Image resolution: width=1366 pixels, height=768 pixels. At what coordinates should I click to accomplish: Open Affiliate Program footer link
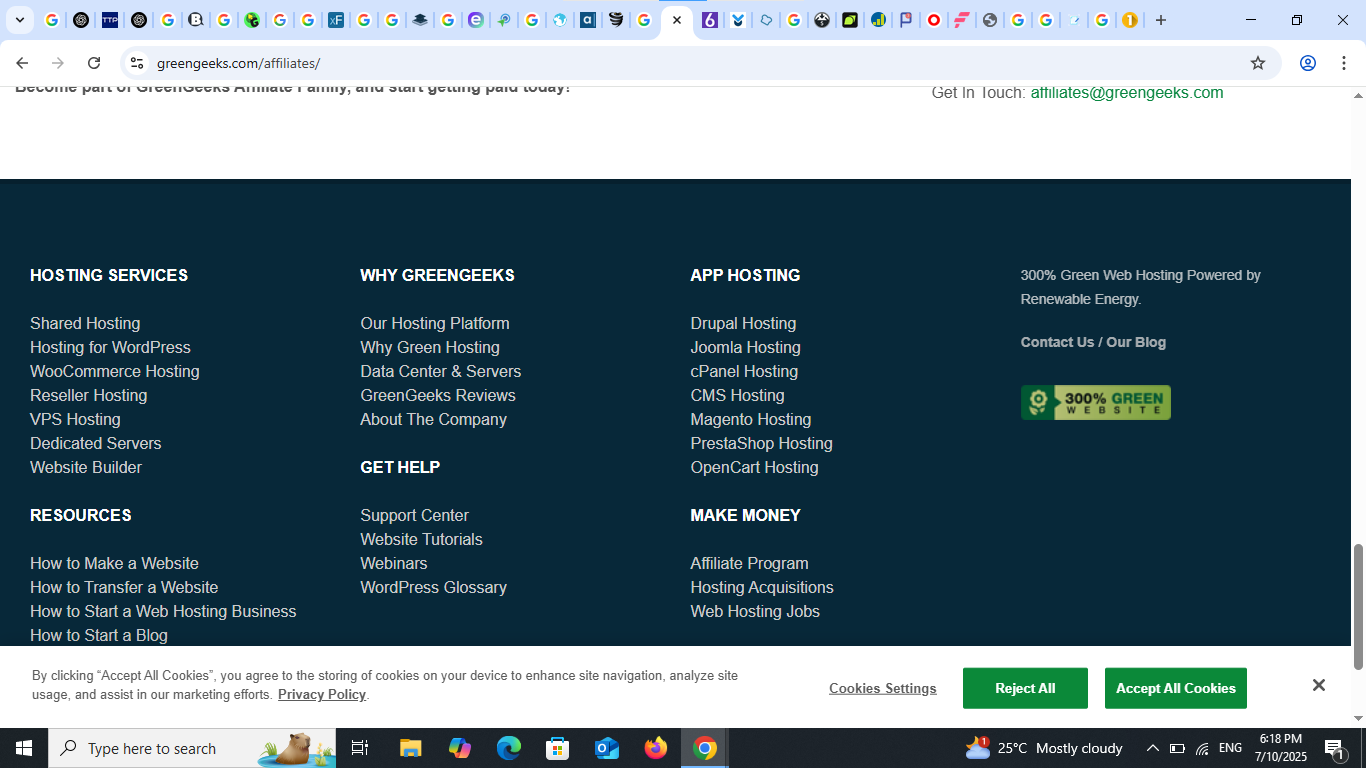coord(749,563)
